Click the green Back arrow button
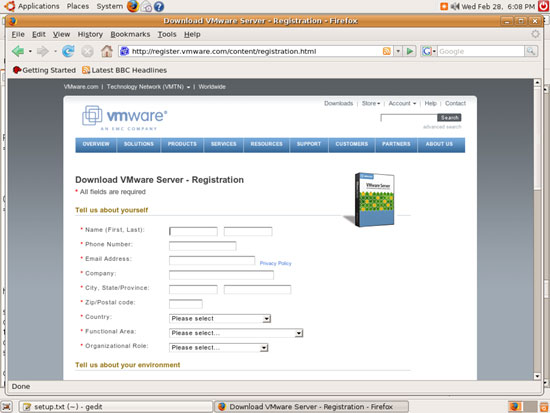The width and height of the screenshot is (550, 413). pyautogui.click(x=18, y=51)
